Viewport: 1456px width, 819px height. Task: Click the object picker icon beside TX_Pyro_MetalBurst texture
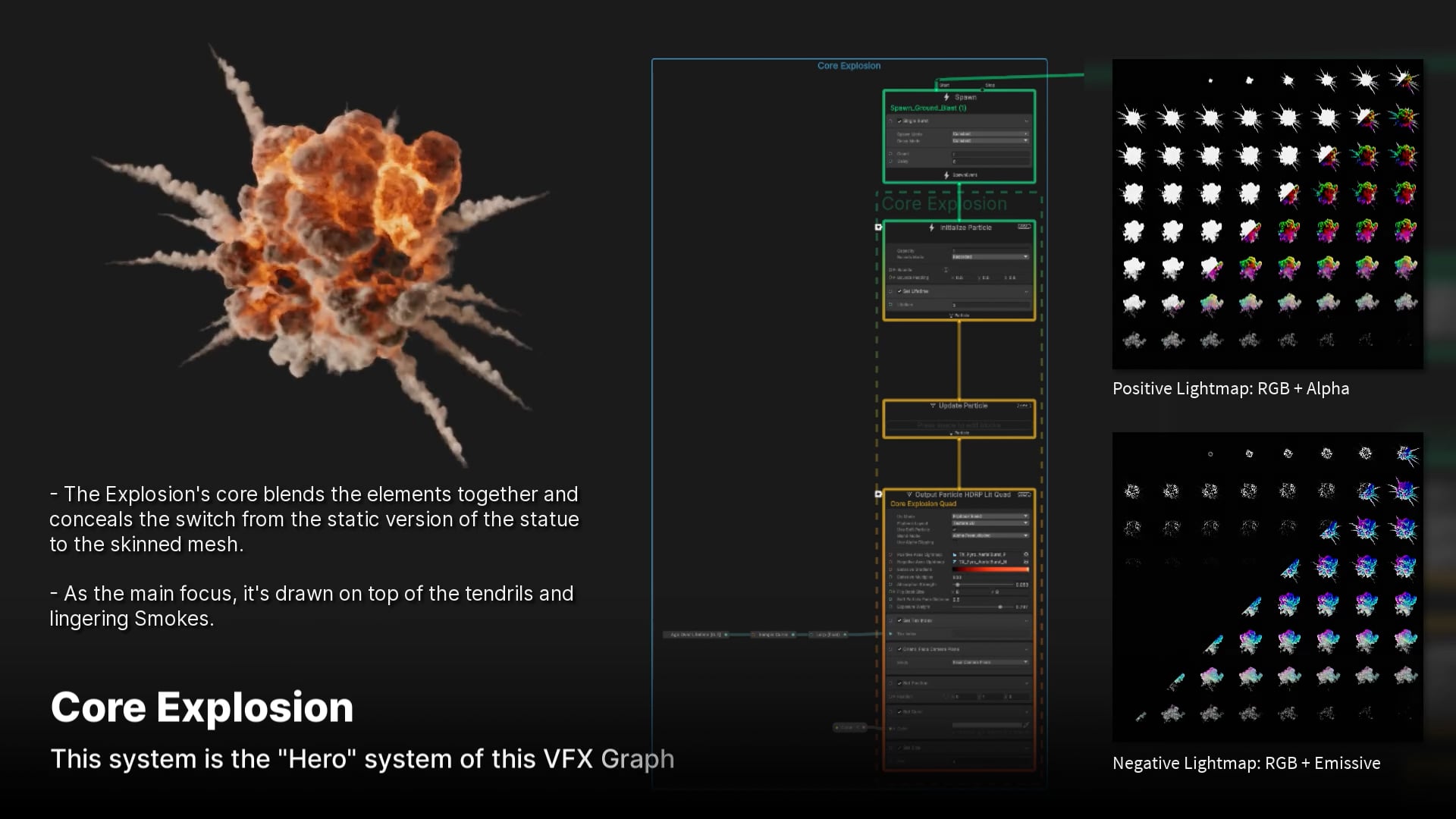point(1025,555)
